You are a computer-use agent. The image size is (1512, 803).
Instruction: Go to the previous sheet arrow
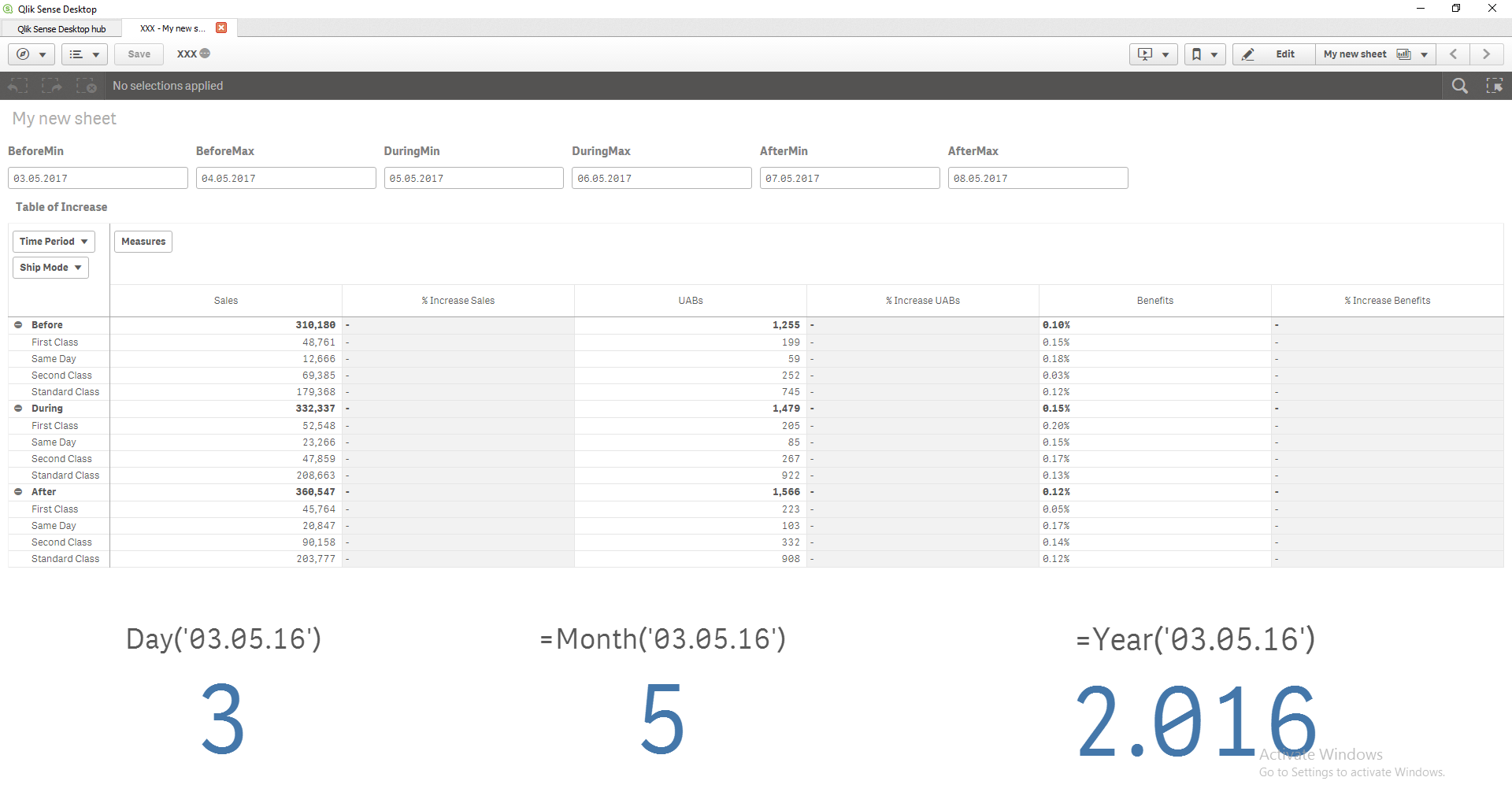click(1454, 54)
